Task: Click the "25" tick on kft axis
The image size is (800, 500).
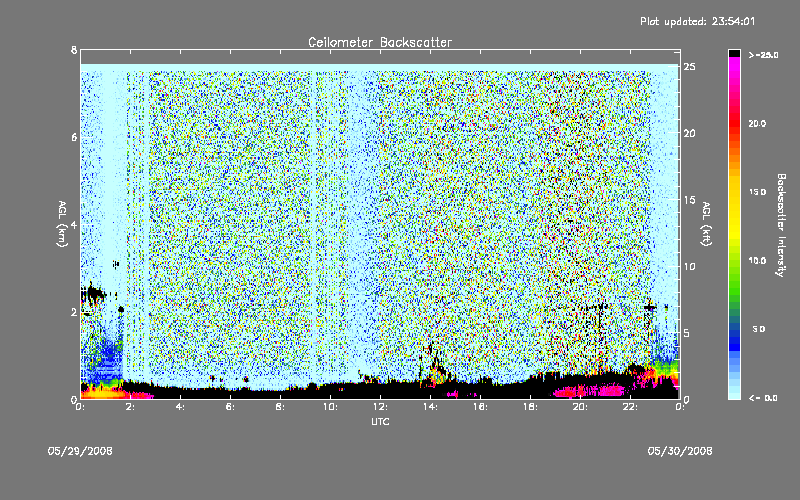Action: [x=690, y=67]
